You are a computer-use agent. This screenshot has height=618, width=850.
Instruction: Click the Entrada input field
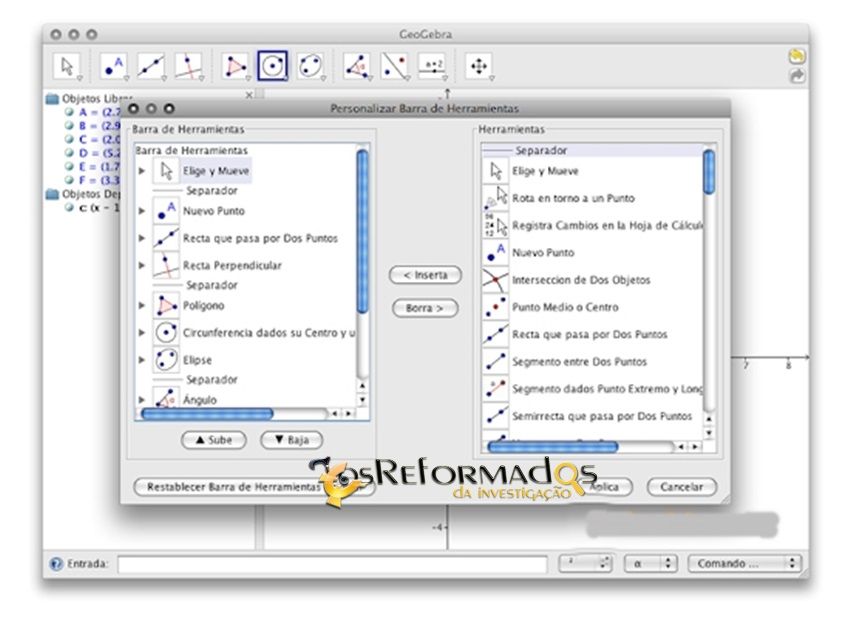point(332,564)
